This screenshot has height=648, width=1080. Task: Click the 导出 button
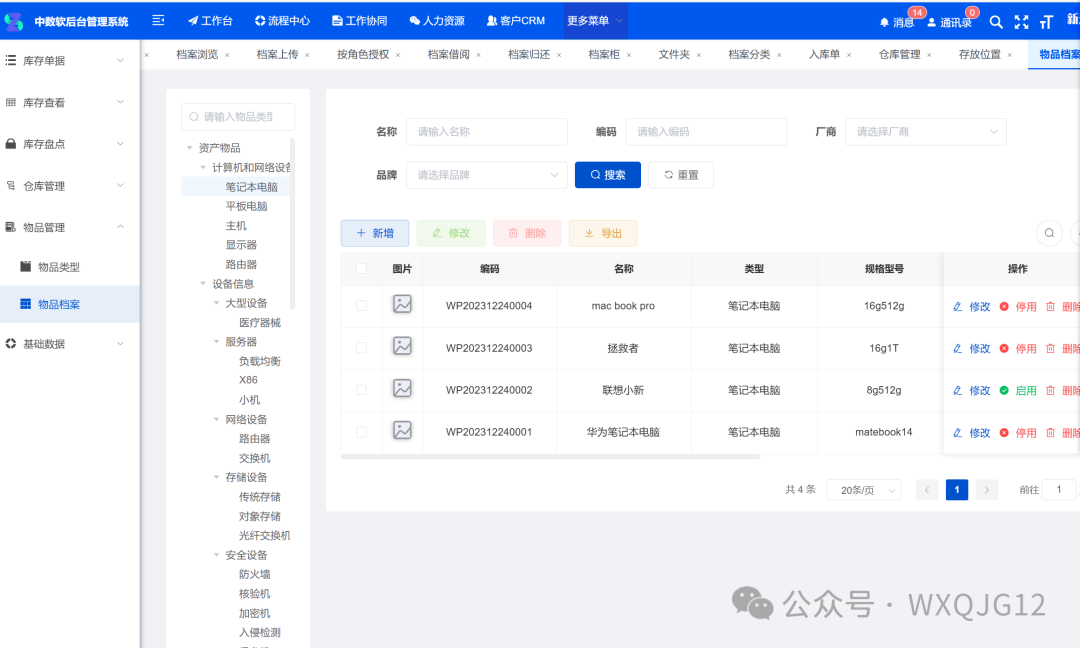tap(603, 233)
